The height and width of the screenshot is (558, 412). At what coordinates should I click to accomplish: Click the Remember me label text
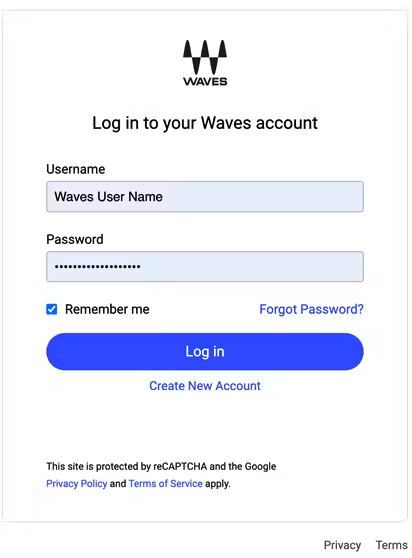click(107, 309)
